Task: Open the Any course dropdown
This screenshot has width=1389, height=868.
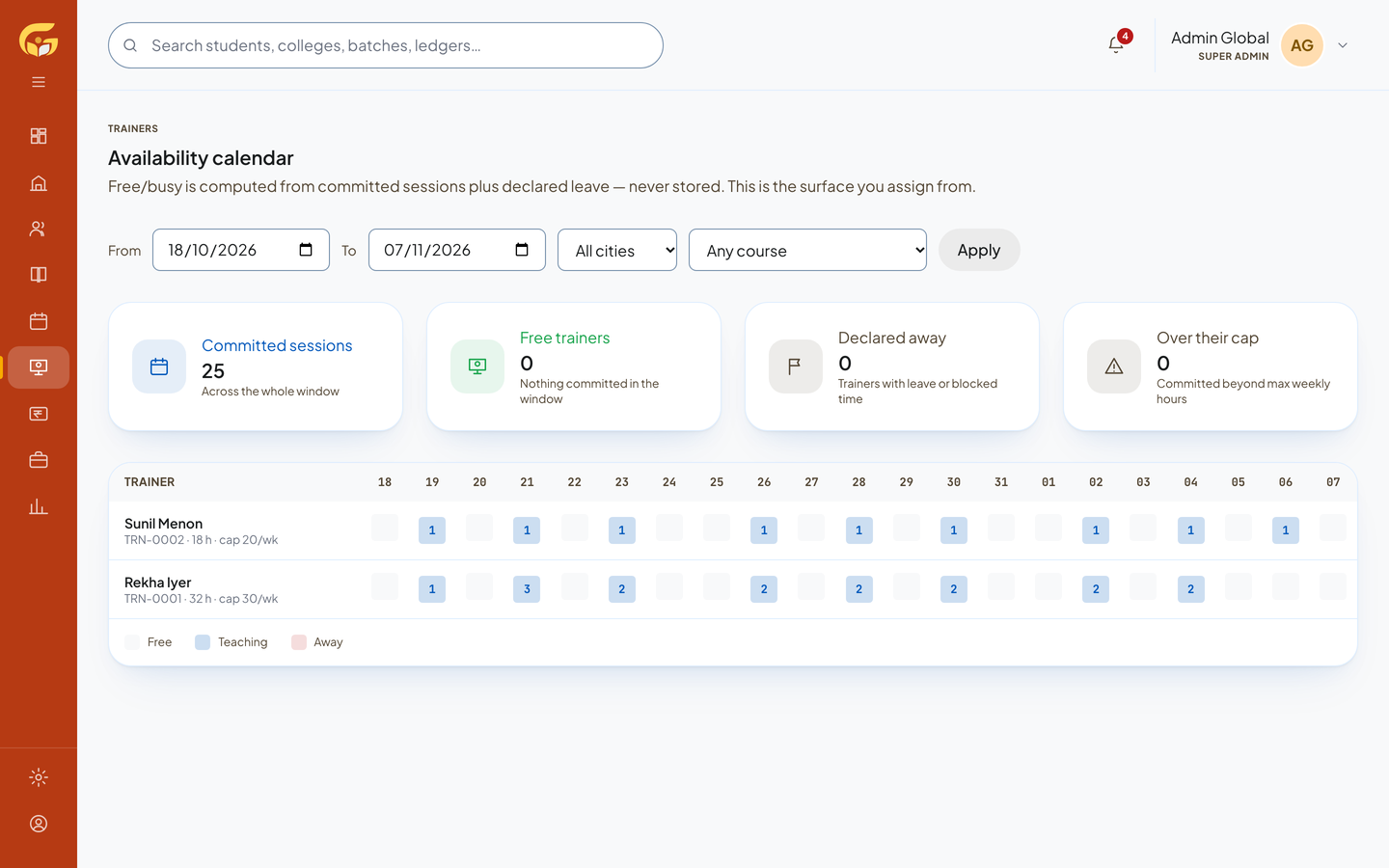Action: point(807,250)
